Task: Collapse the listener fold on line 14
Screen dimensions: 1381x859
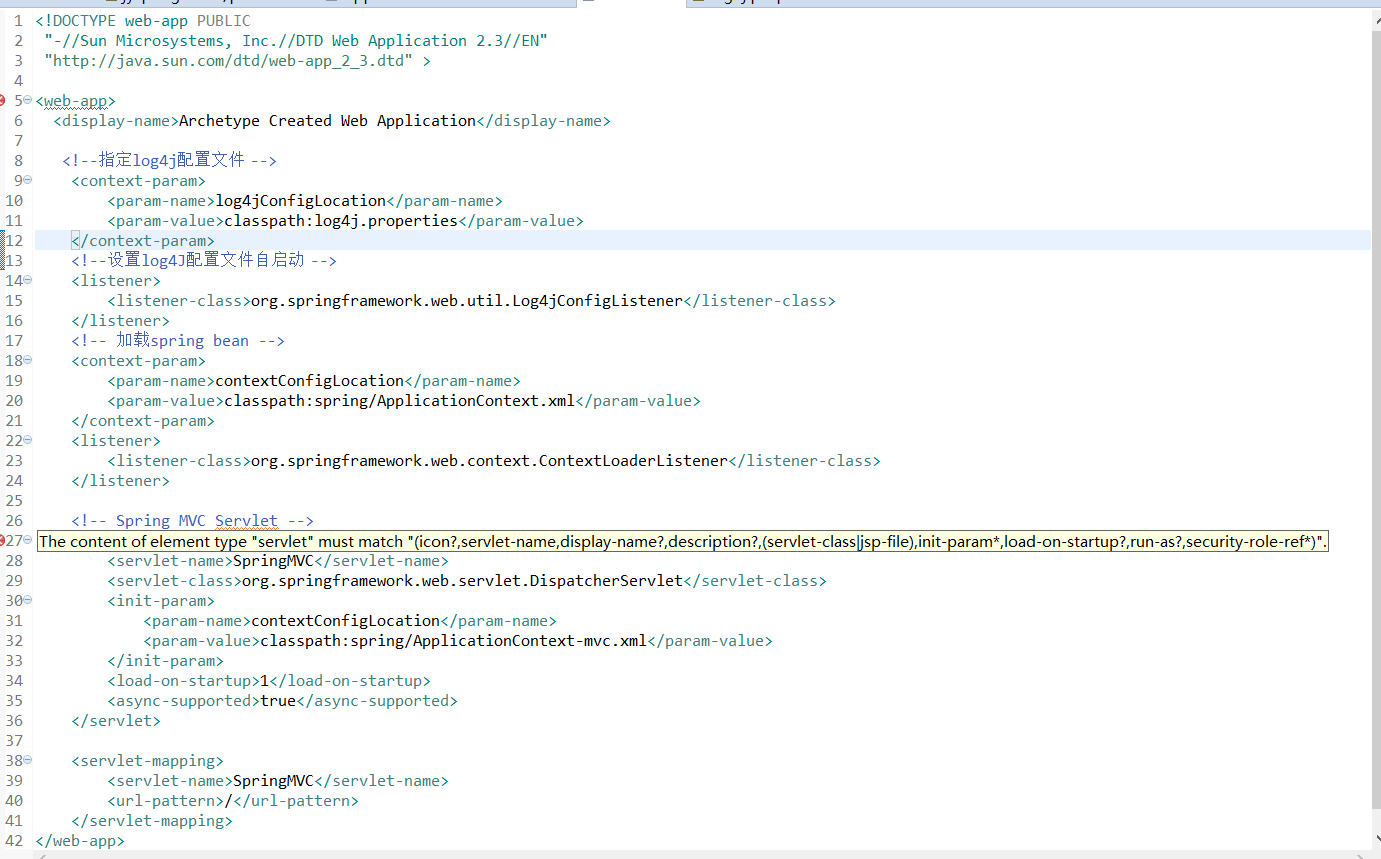Action: [x=27, y=280]
